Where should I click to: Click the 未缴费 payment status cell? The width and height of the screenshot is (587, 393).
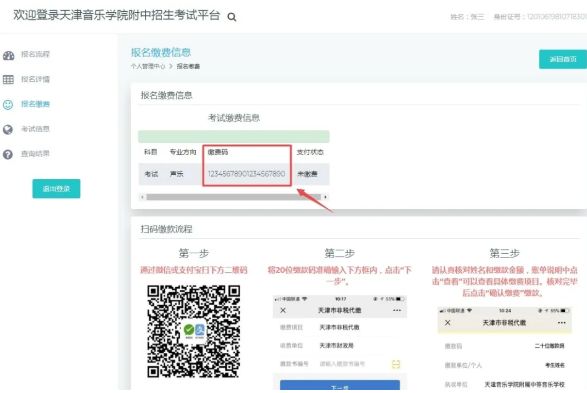tap(307, 174)
